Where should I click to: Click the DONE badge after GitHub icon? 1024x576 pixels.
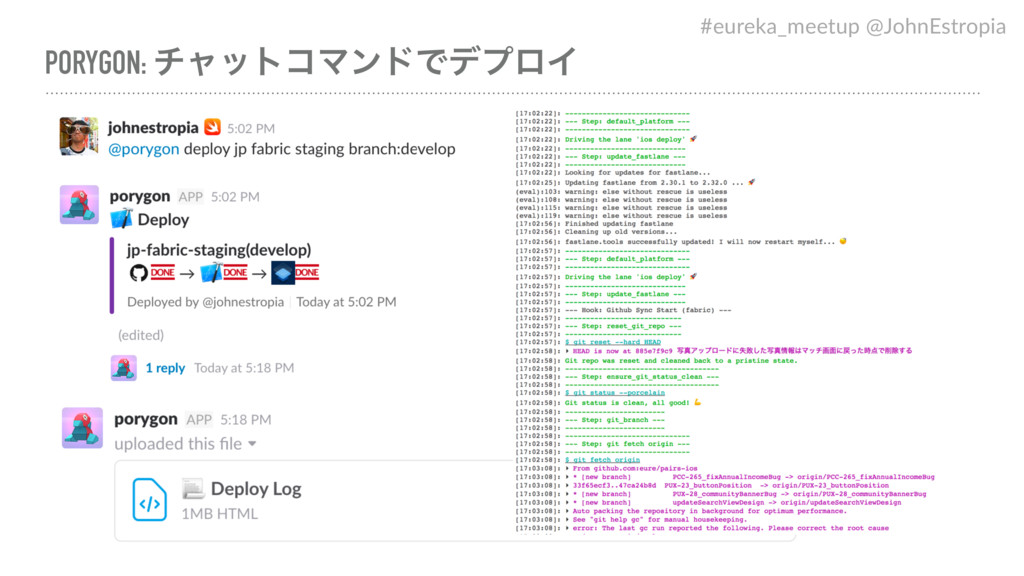click(x=163, y=272)
